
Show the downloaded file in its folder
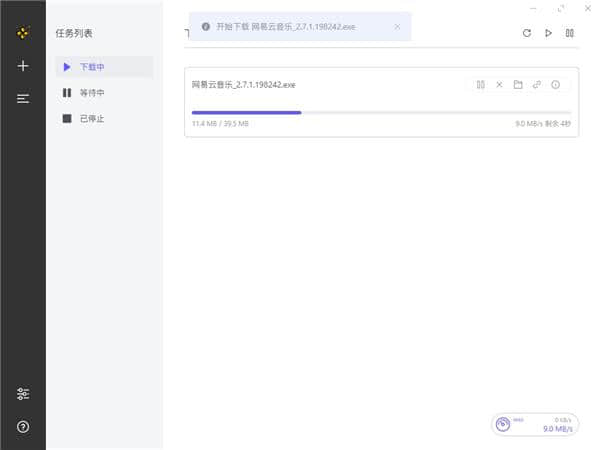pyautogui.click(x=518, y=85)
